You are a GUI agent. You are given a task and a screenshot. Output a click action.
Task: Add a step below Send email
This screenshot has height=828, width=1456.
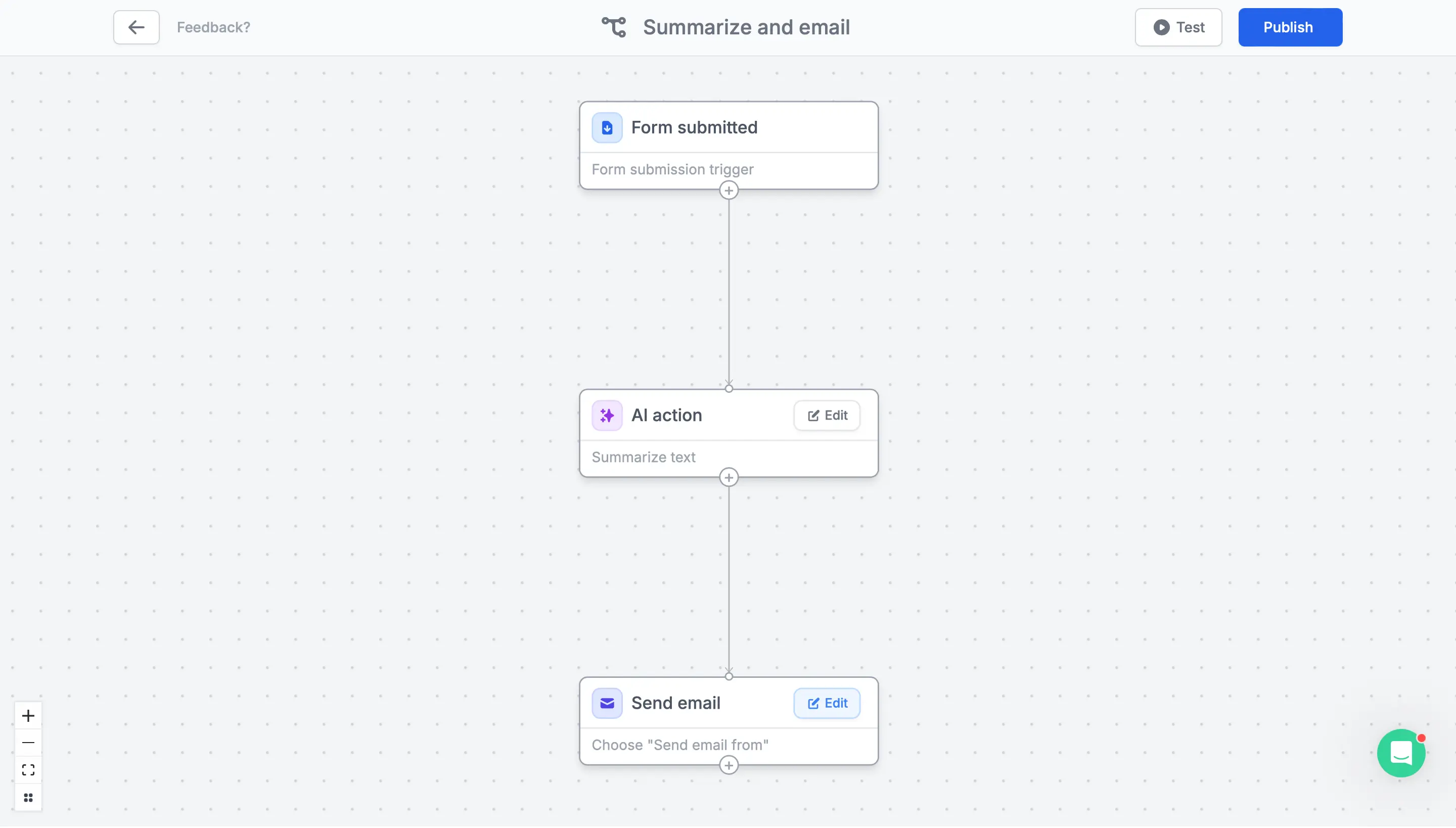point(729,765)
